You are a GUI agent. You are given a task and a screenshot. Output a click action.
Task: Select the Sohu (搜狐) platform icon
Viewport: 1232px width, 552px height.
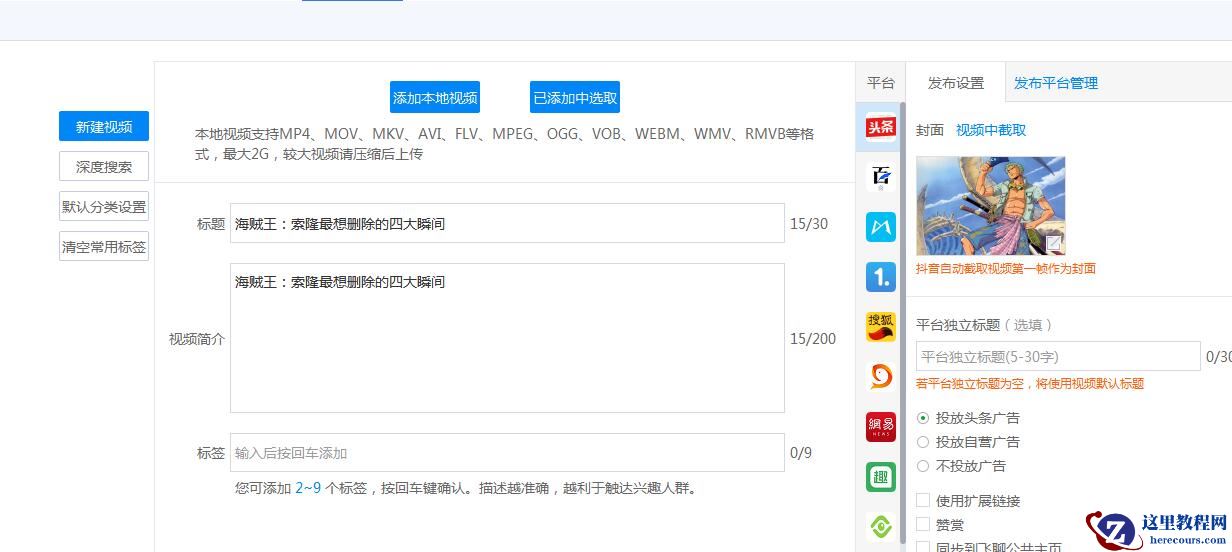881,327
